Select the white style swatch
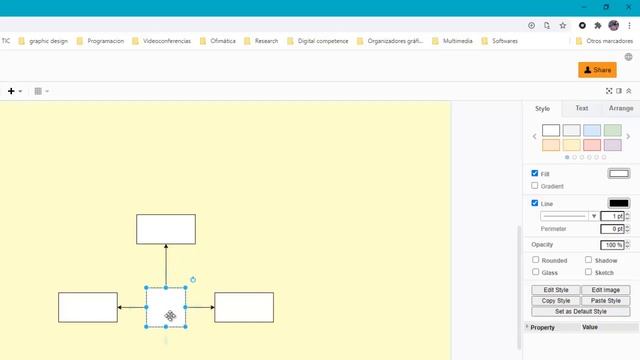The width and height of the screenshot is (640, 360). pos(551,130)
